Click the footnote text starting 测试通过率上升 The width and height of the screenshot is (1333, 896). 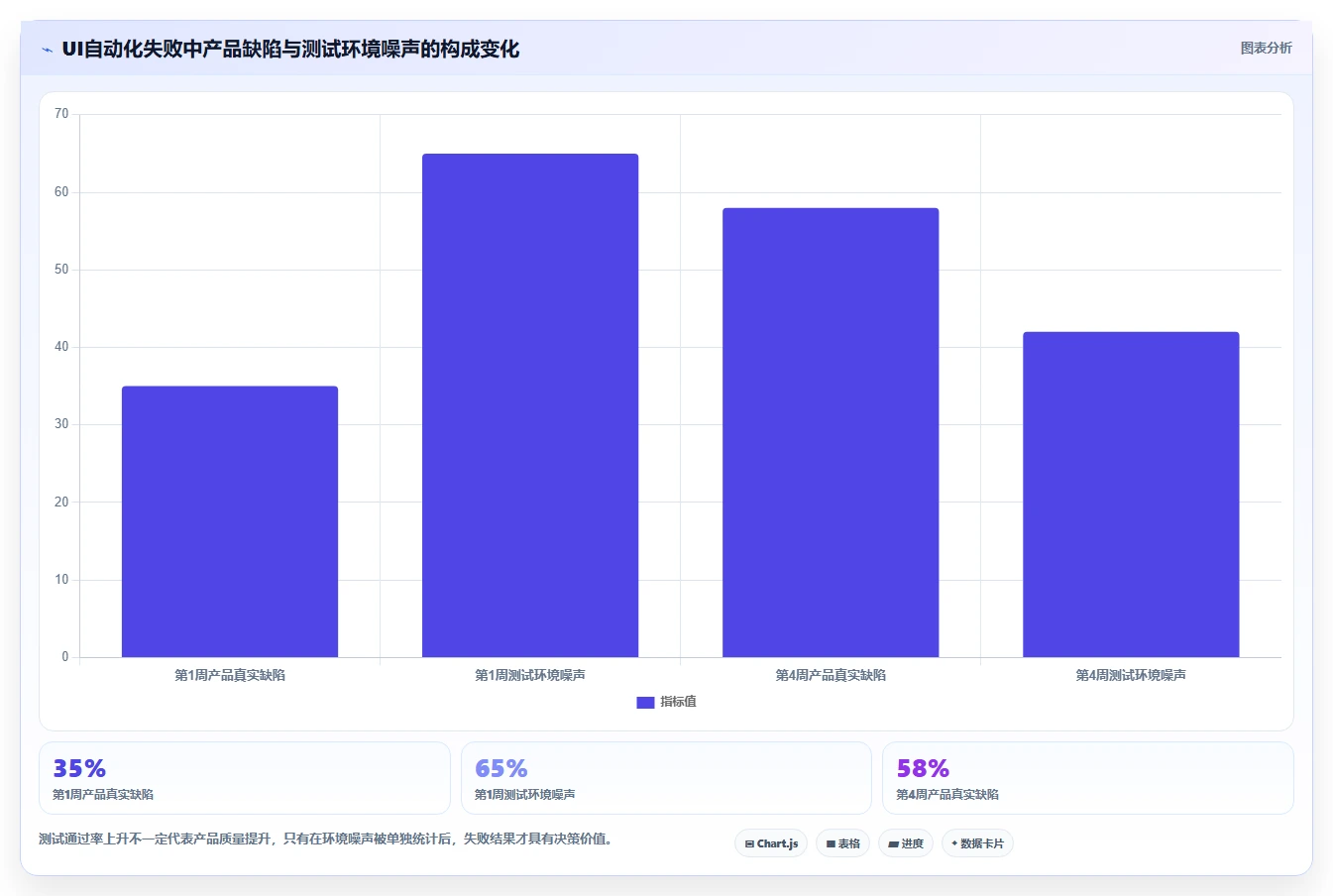click(327, 840)
